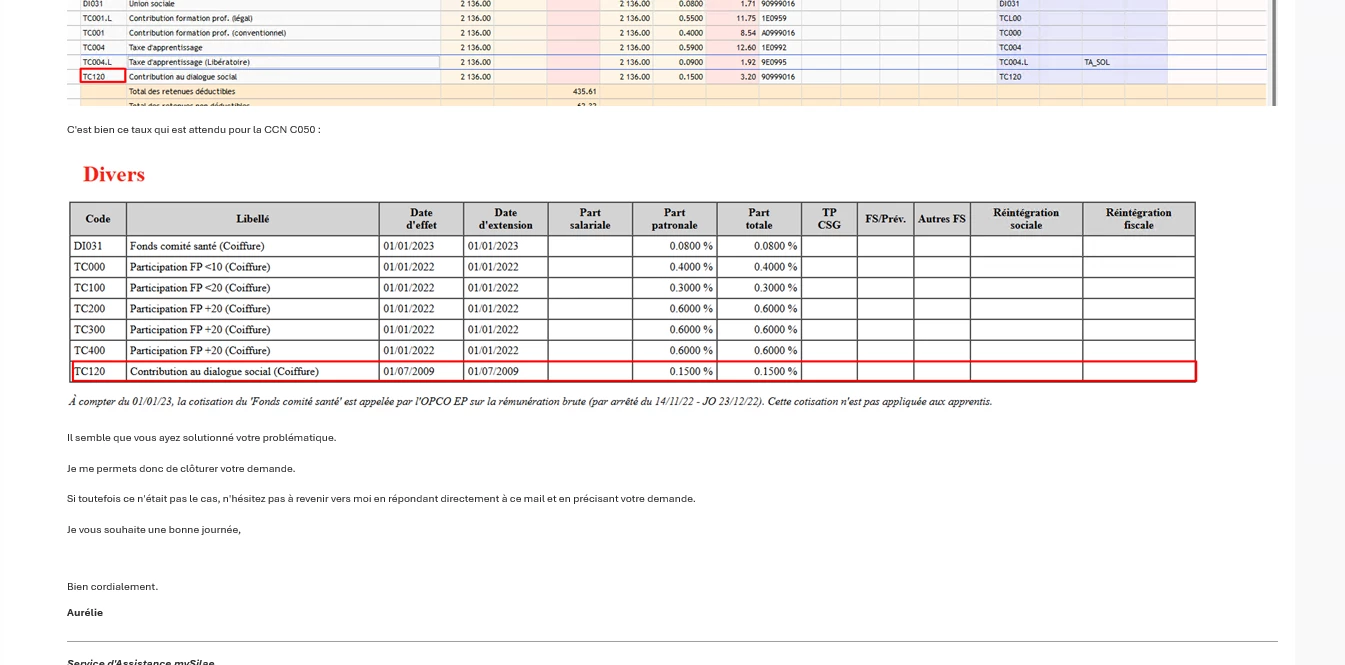Click 'Total des retenues déductibles' row
Viewport: 1345px width, 665px height.
pyautogui.click(x=182, y=91)
